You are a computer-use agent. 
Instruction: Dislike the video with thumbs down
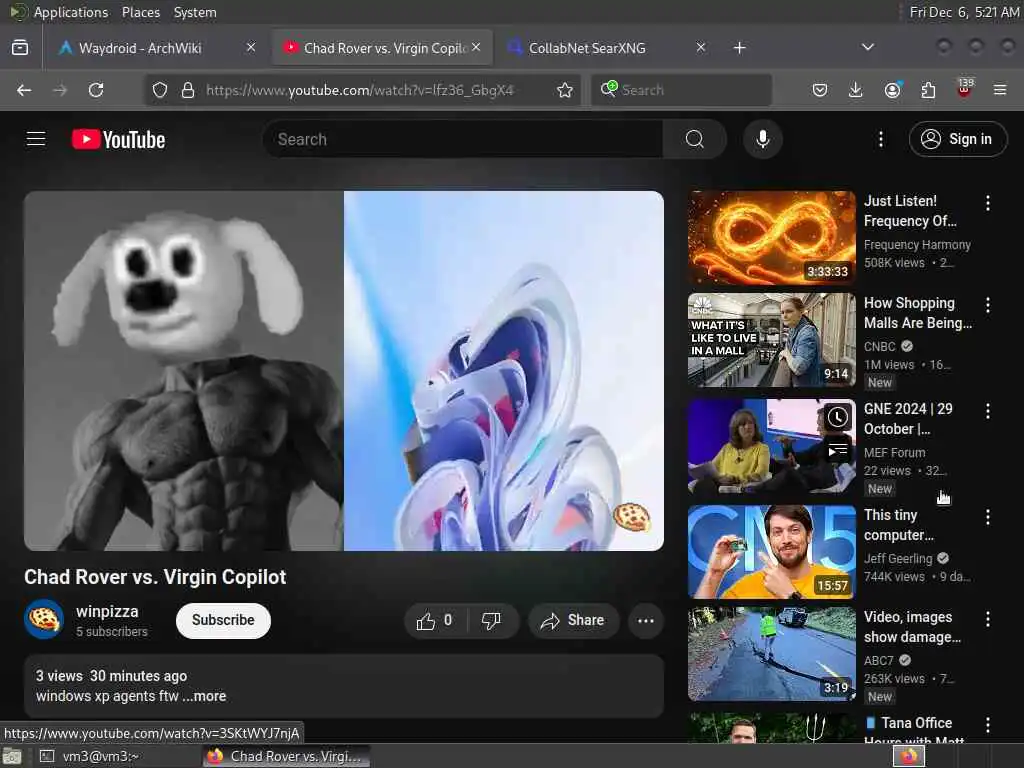coord(492,620)
